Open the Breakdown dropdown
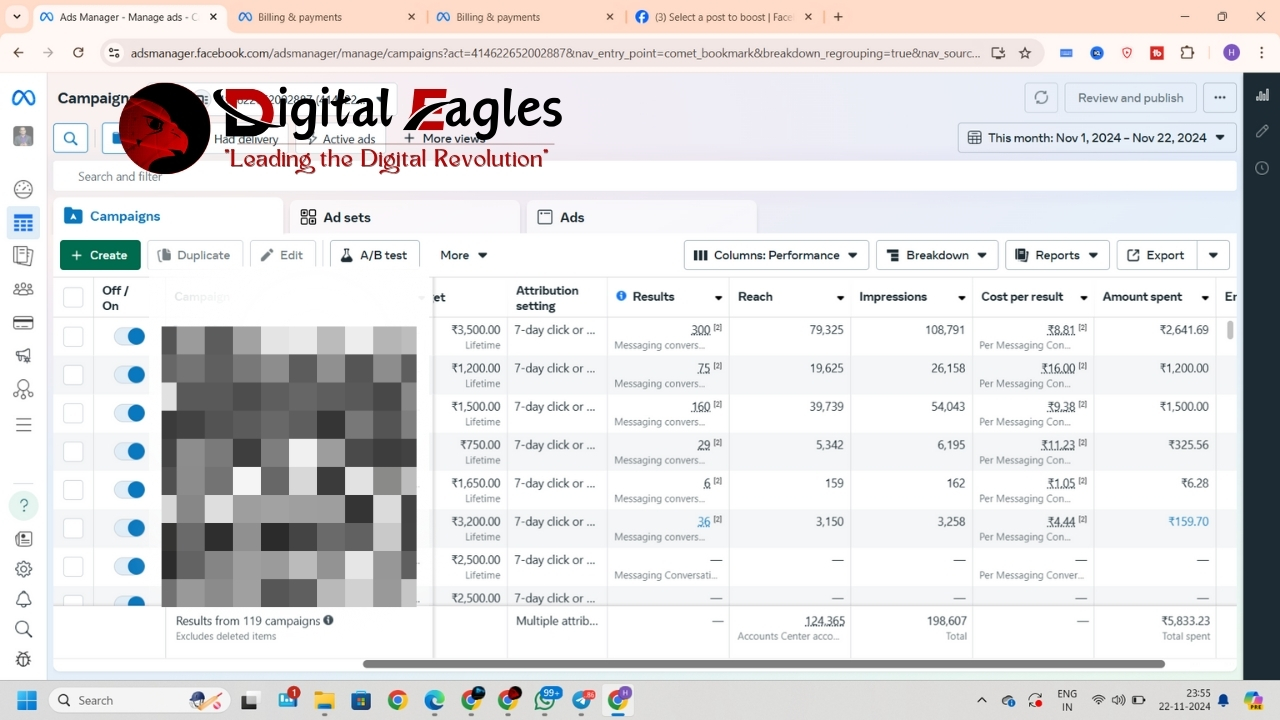The height and width of the screenshot is (720, 1280). [937, 255]
